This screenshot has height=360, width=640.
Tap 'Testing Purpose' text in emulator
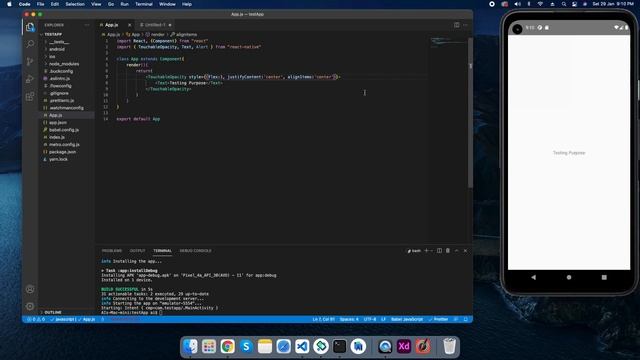coord(569,153)
